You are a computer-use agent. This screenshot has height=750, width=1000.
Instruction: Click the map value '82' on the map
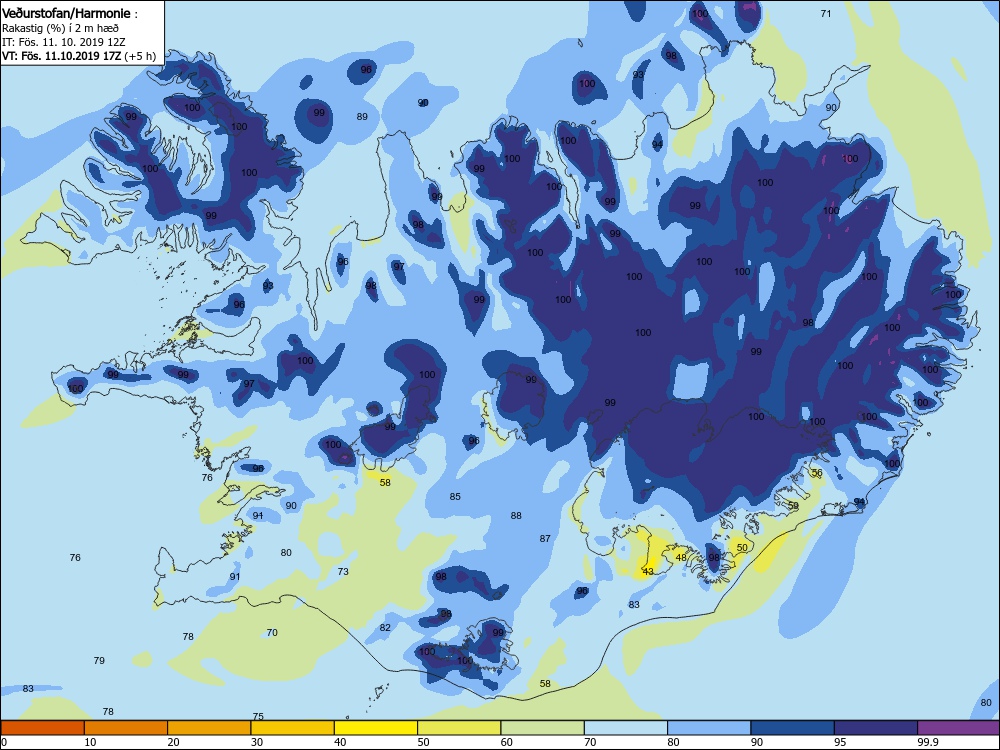385,628
